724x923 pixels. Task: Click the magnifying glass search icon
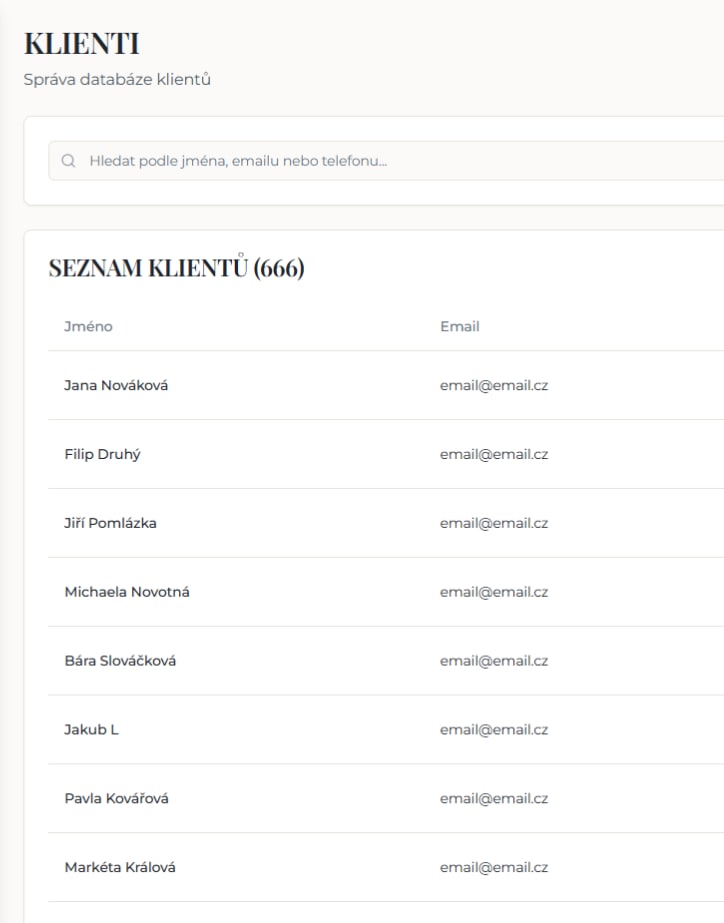(x=69, y=161)
